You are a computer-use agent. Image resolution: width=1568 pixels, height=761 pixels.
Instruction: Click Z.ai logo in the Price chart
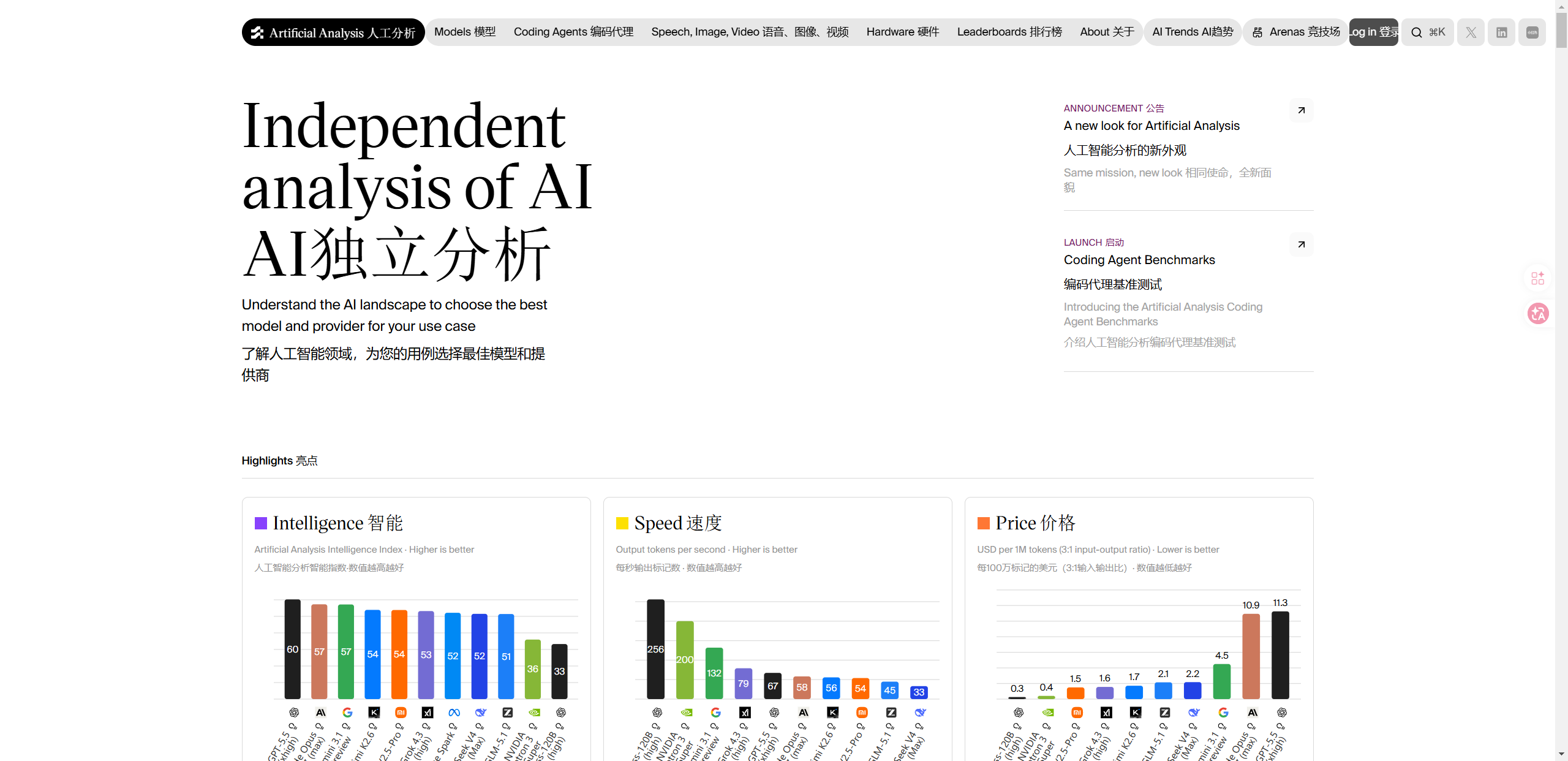pyautogui.click(x=1165, y=713)
